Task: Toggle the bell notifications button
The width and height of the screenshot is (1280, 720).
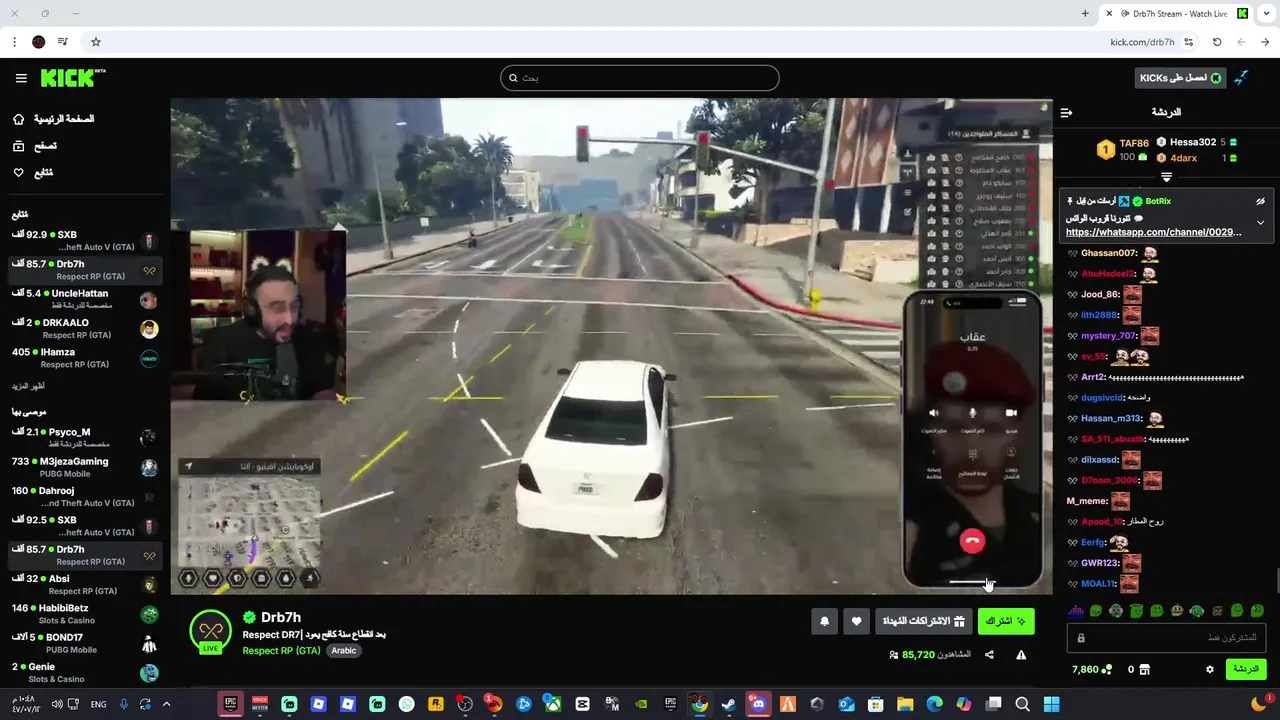Action: click(824, 621)
